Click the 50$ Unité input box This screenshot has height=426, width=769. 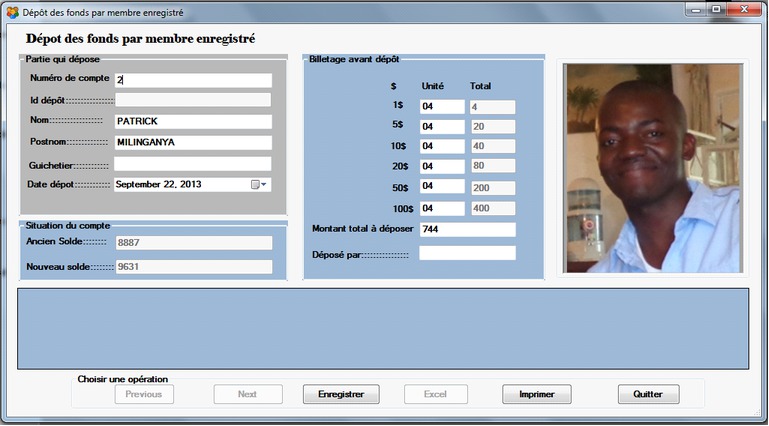[442, 186]
